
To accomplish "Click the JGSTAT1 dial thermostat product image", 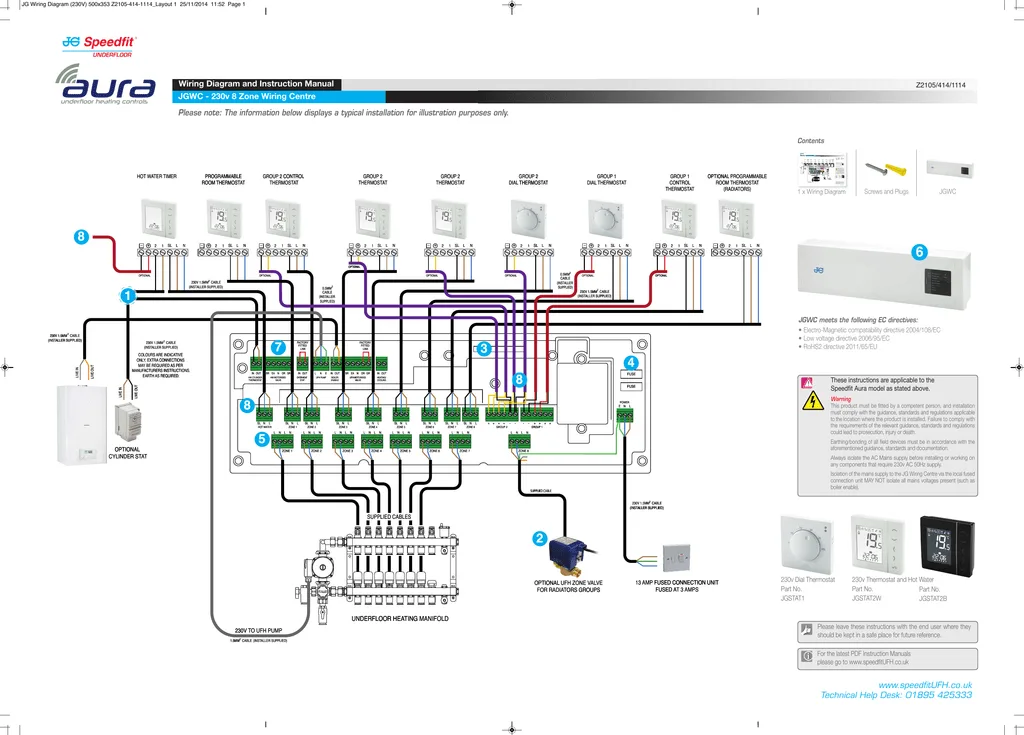I will 807,544.
